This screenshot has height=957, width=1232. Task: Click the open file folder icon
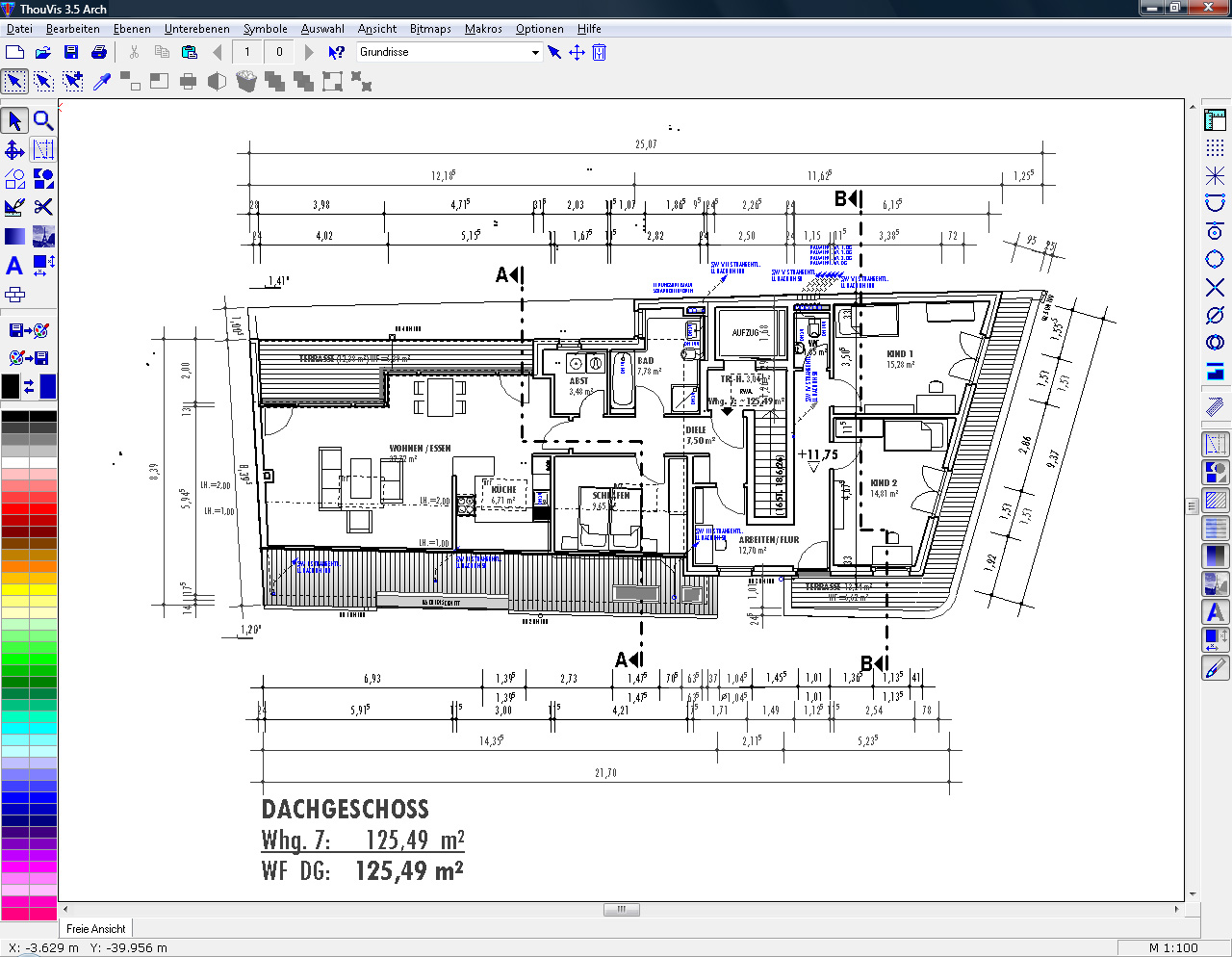click(43, 52)
